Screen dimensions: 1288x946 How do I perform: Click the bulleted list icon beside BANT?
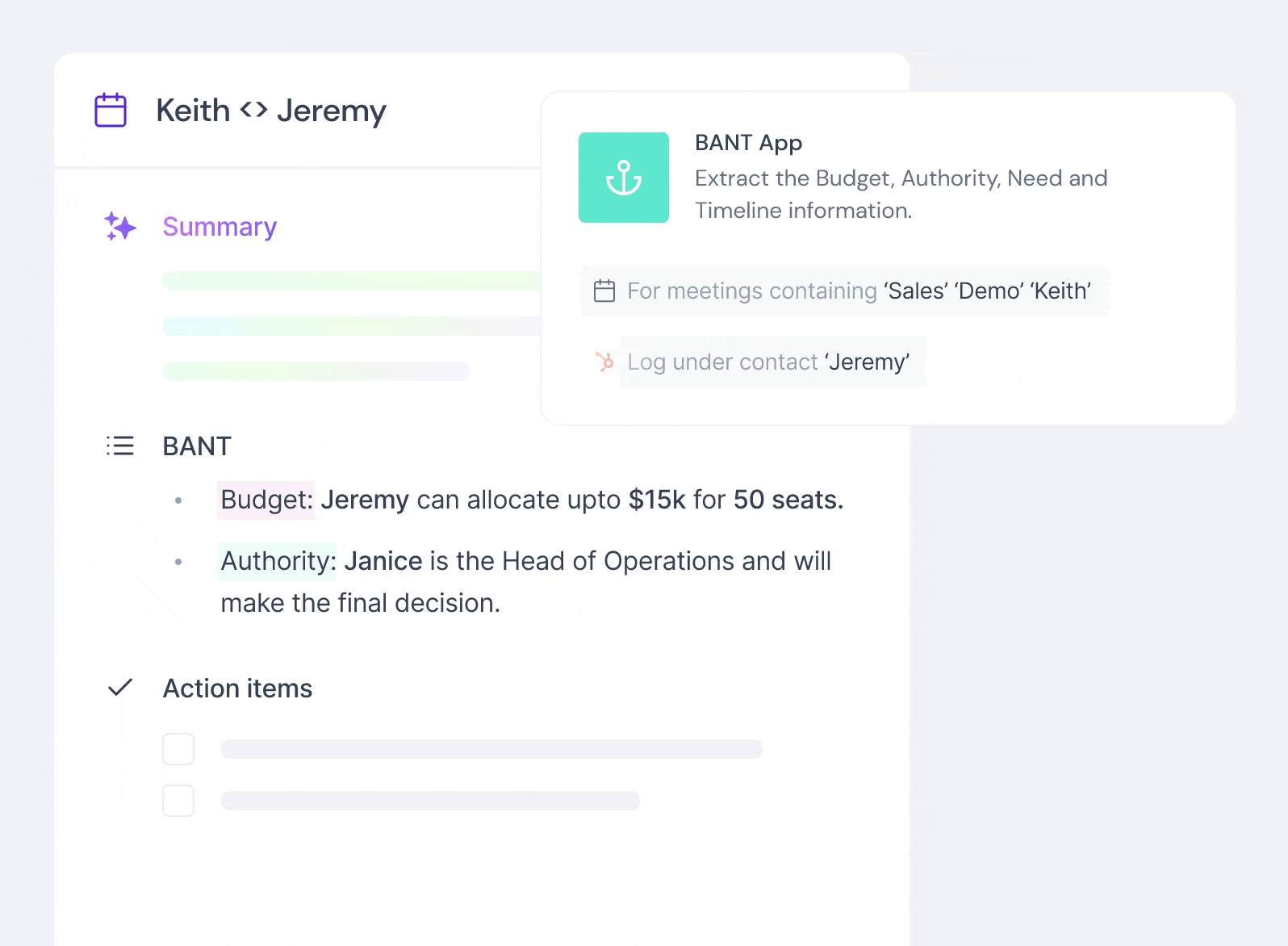(x=120, y=446)
